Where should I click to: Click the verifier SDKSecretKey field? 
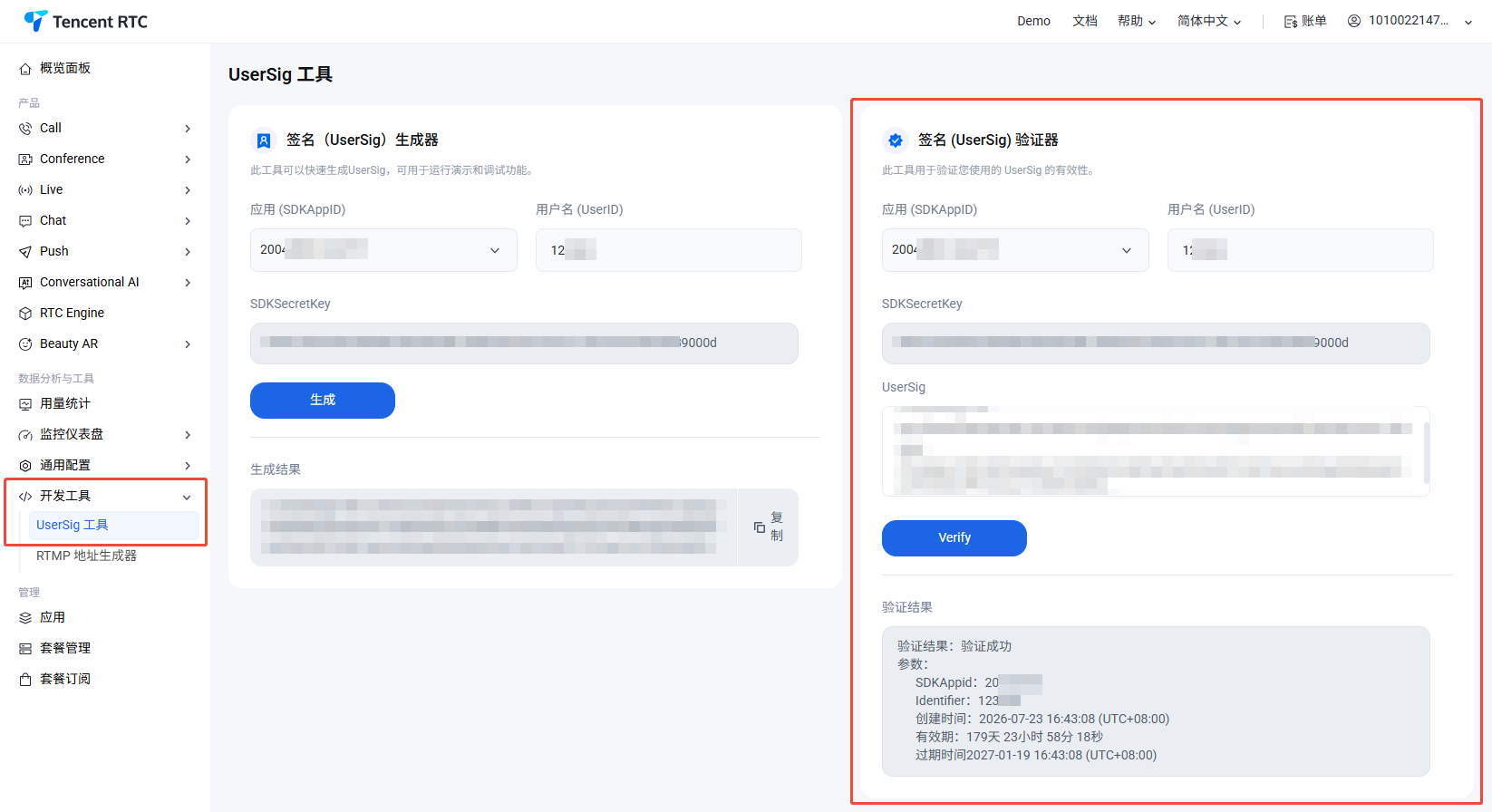point(1156,343)
